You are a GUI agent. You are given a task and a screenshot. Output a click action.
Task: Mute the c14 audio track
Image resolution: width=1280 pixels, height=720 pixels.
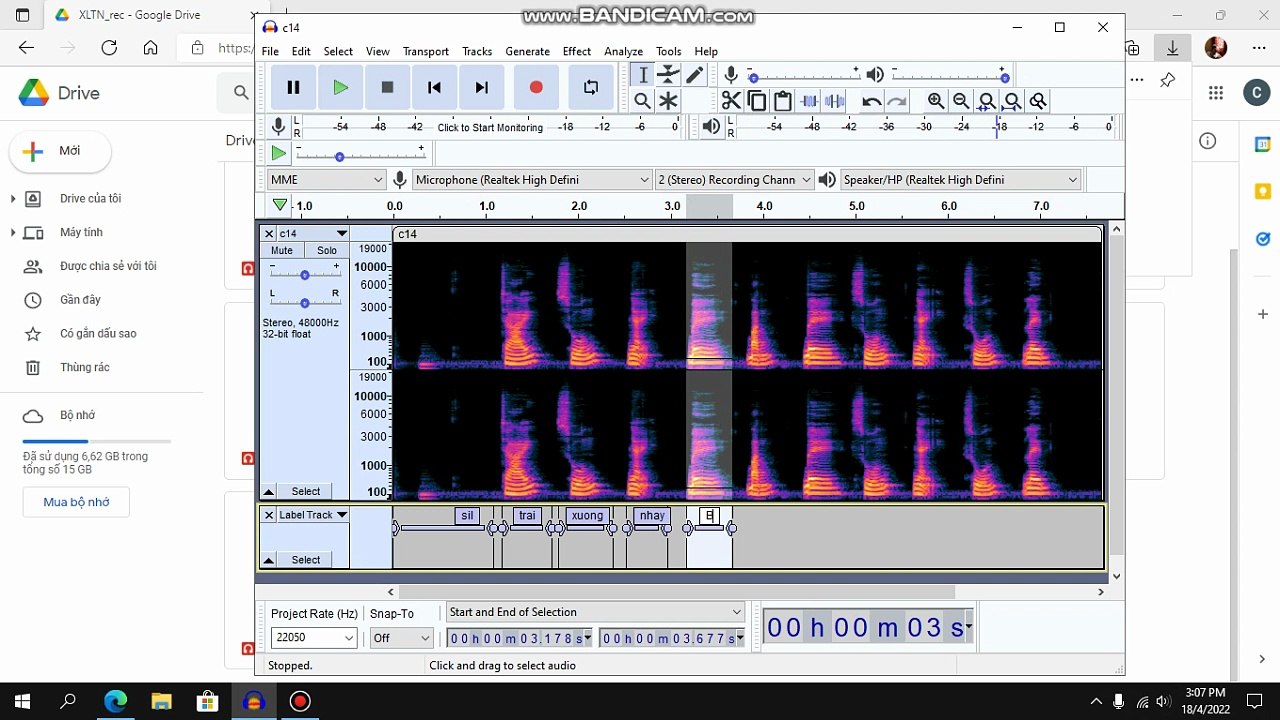[x=282, y=250]
